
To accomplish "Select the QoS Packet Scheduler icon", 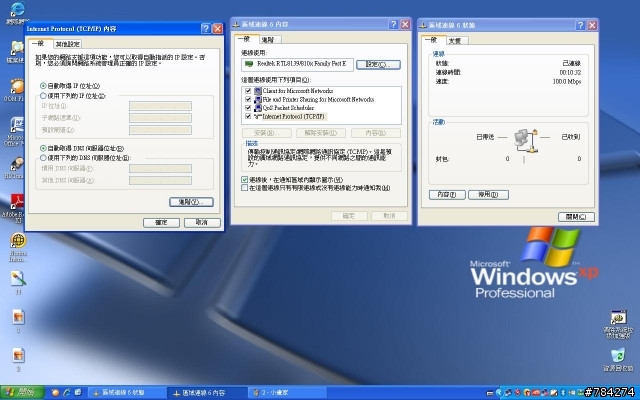I will 258,108.
